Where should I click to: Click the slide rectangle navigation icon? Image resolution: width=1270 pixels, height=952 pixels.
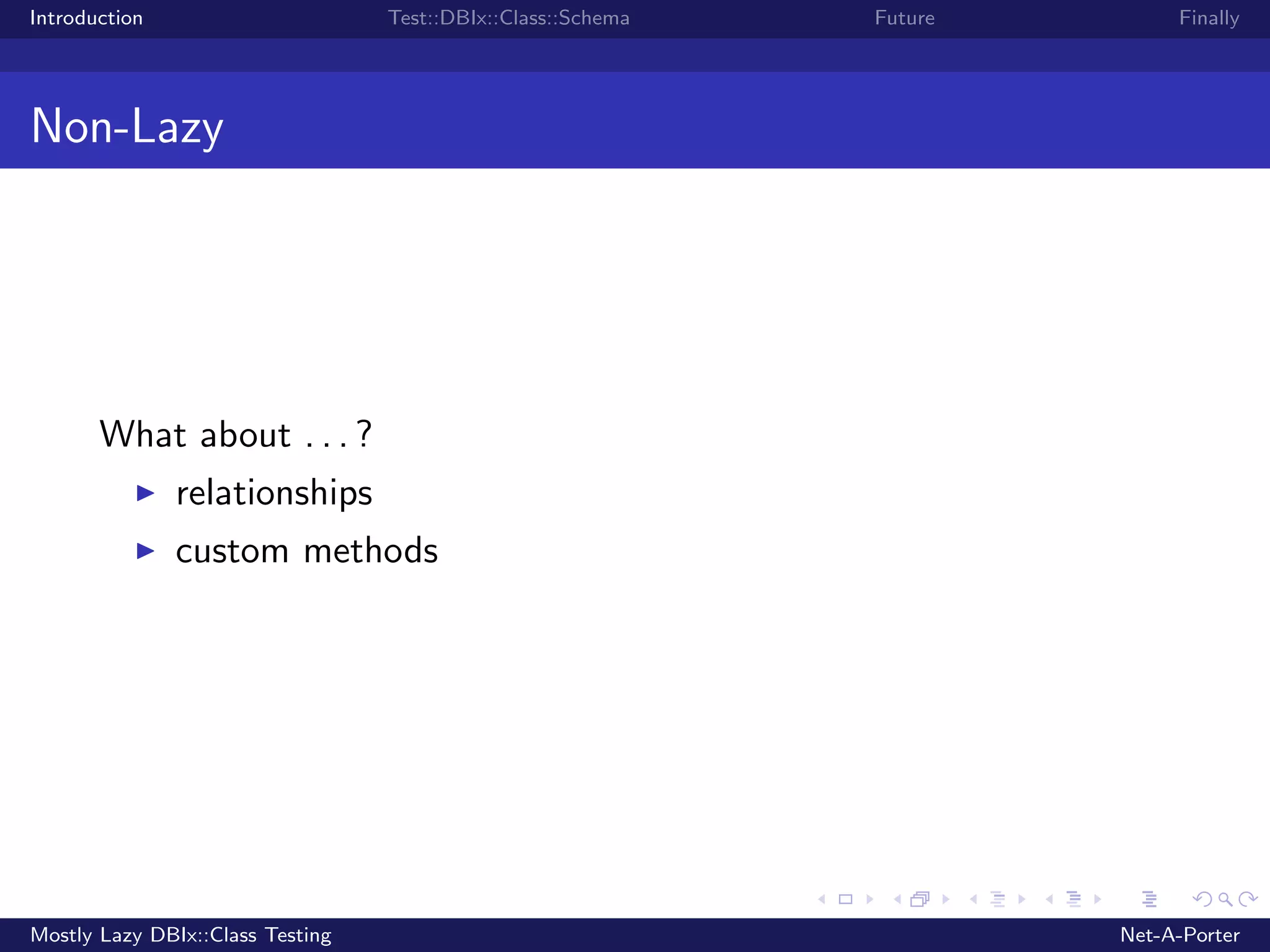point(845,899)
